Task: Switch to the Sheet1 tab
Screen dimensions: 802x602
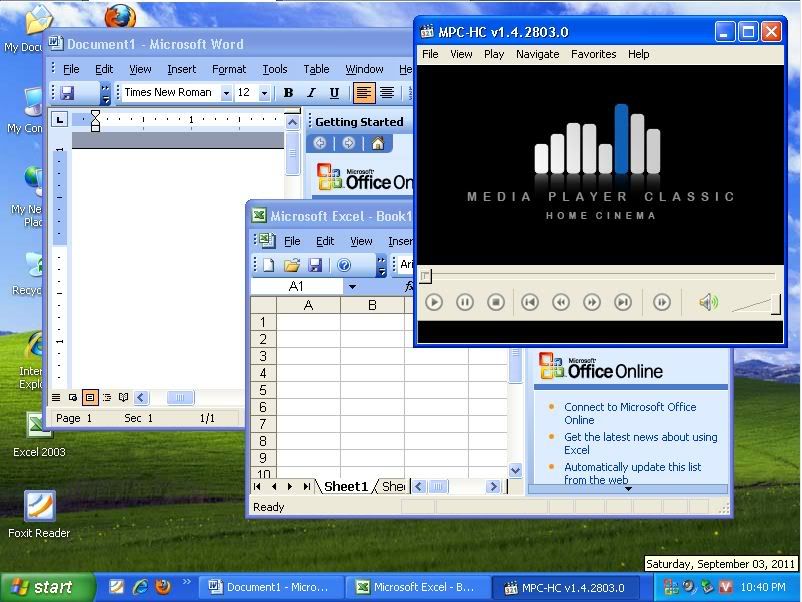Action: [346, 486]
